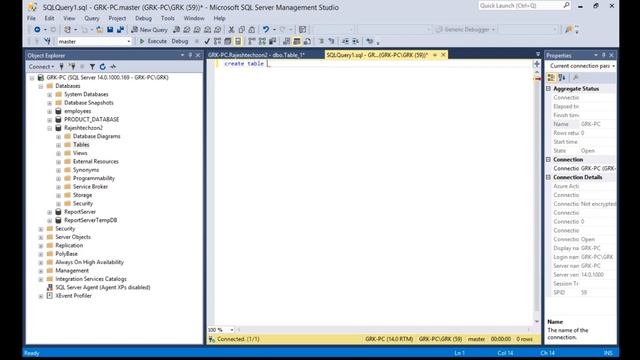Collapse the Rajeshtechzon2 database node

point(49,128)
